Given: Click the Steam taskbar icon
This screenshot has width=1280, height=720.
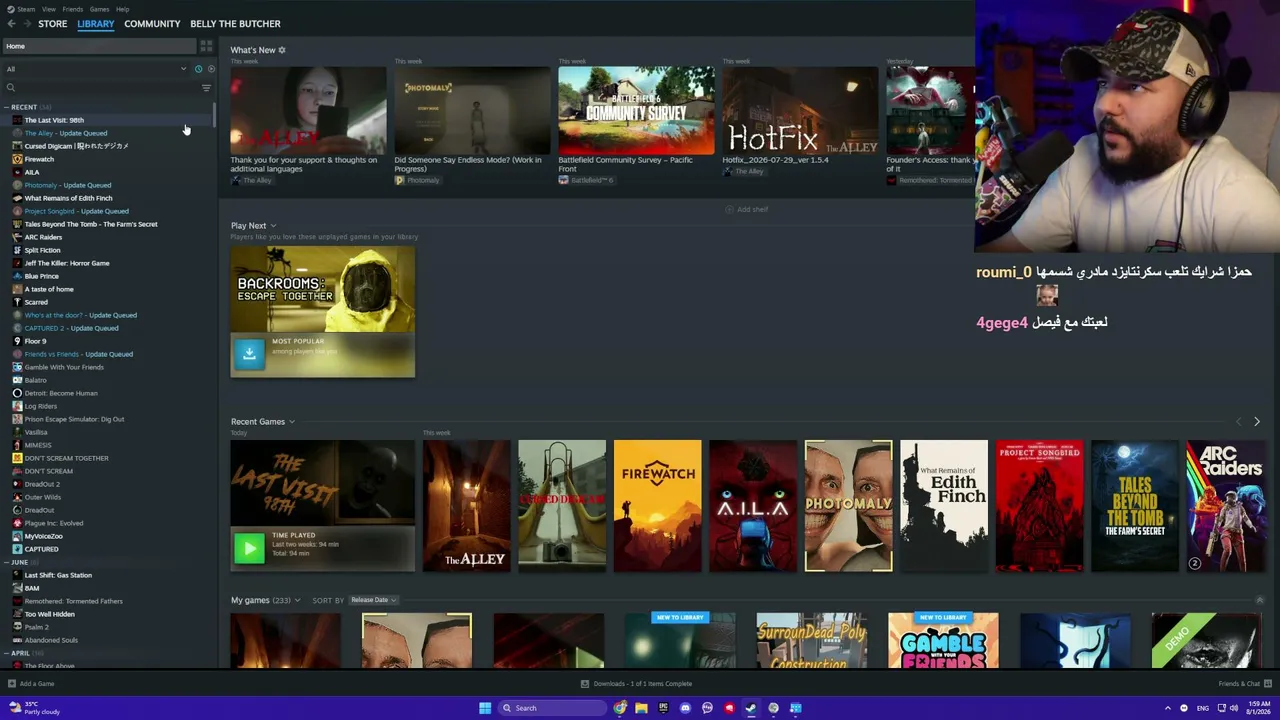Looking at the screenshot, I should coord(751,708).
